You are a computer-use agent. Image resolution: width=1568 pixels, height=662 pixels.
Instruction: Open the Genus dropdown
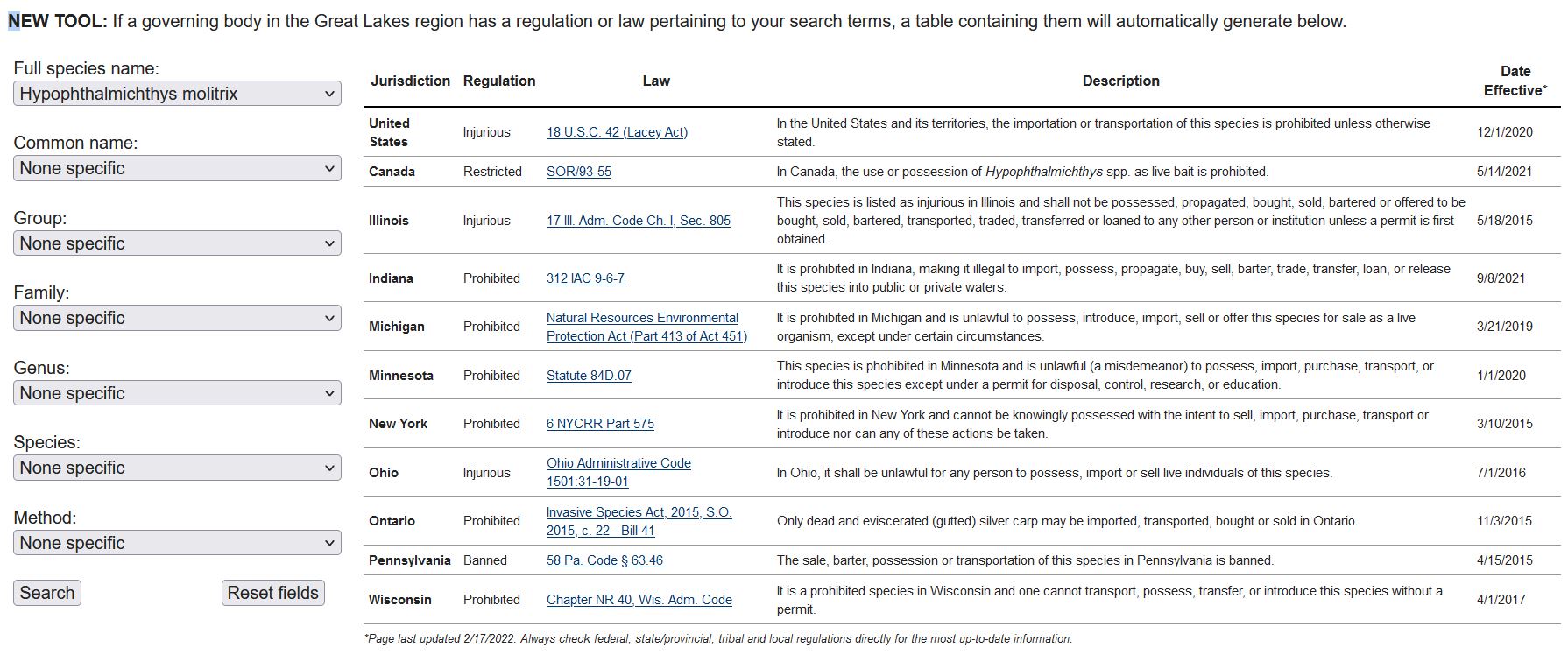tap(177, 393)
